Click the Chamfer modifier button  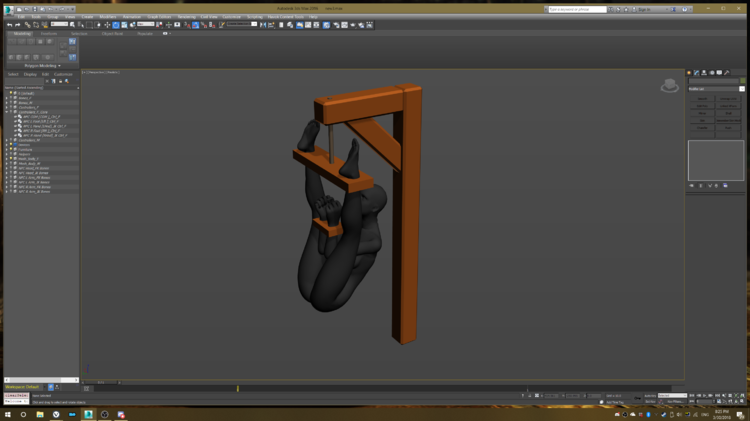point(702,128)
